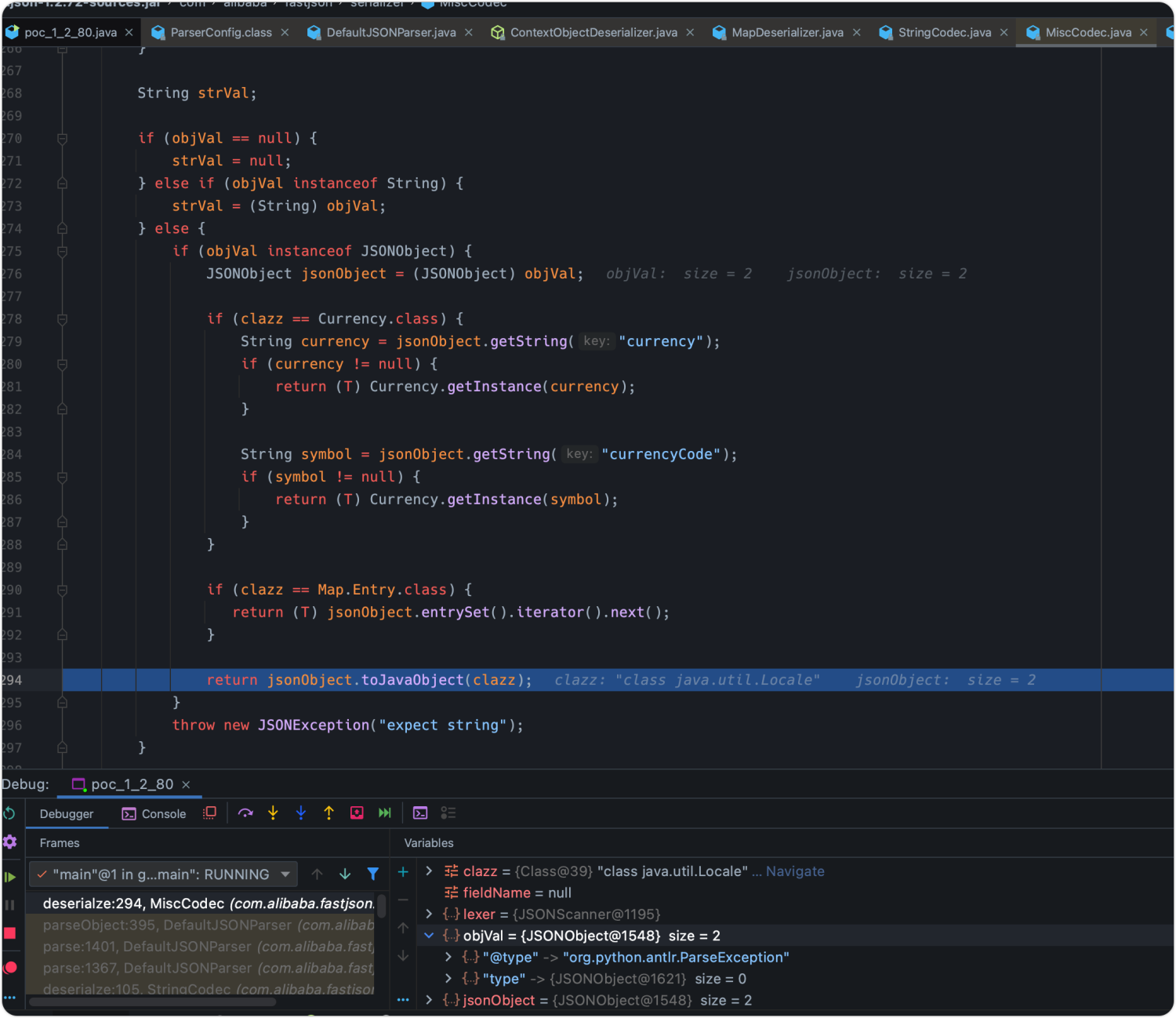Select the fieldName = null variable row
The image size is (1176, 1018).
(795, 893)
